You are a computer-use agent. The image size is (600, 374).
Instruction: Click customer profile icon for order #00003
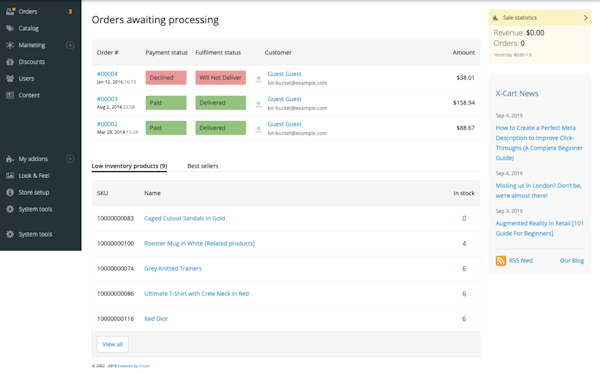point(259,104)
